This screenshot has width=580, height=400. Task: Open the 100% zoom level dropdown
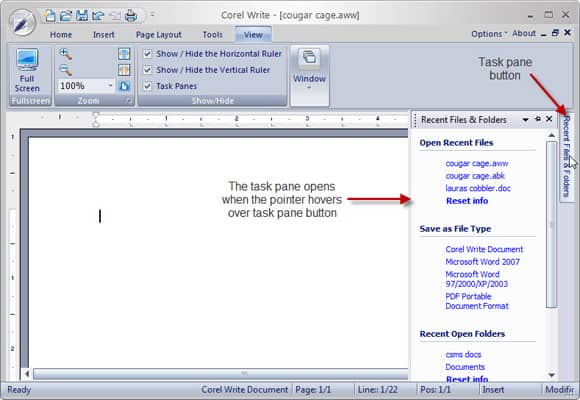point(110,86)
